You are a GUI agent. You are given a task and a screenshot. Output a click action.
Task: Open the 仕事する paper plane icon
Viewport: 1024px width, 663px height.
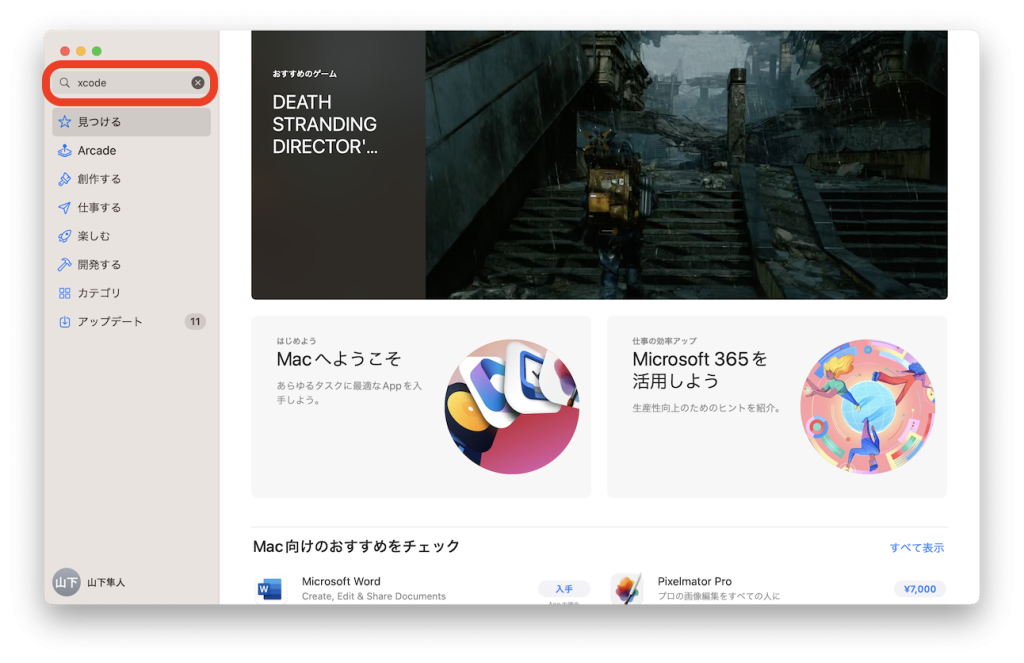pos(65,208)
